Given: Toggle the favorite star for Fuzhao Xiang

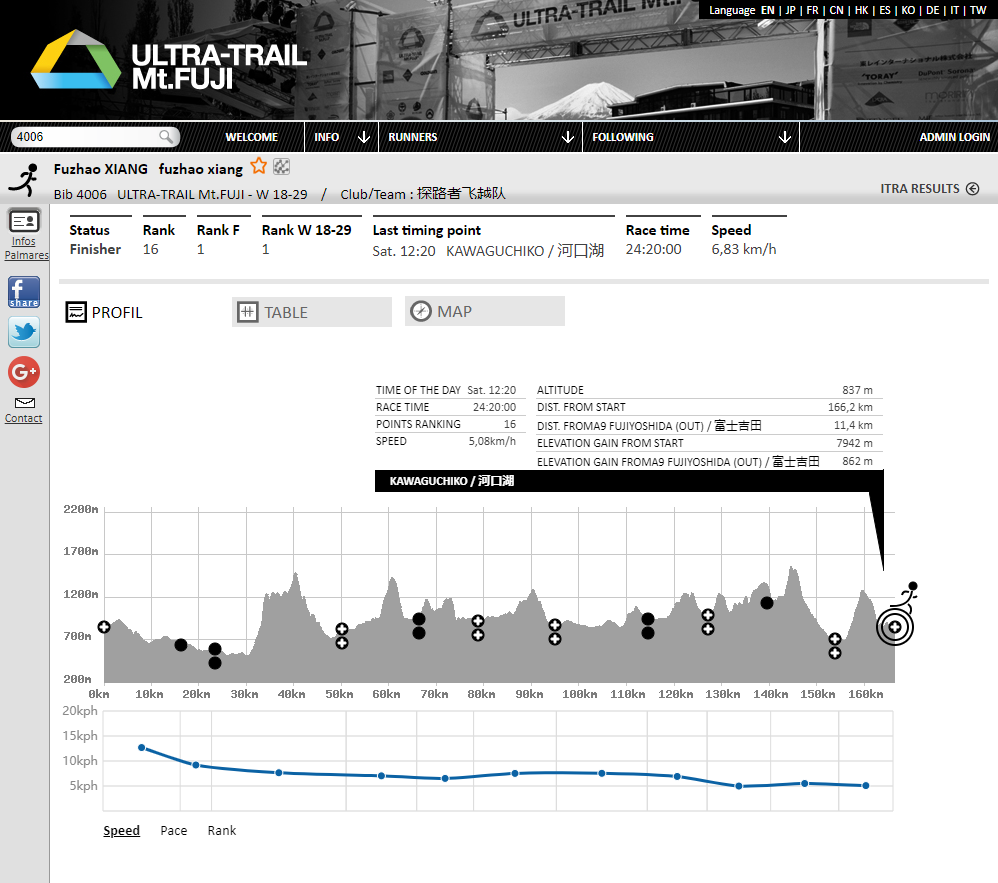Looking at the screenshot, I should pos(259,167).
